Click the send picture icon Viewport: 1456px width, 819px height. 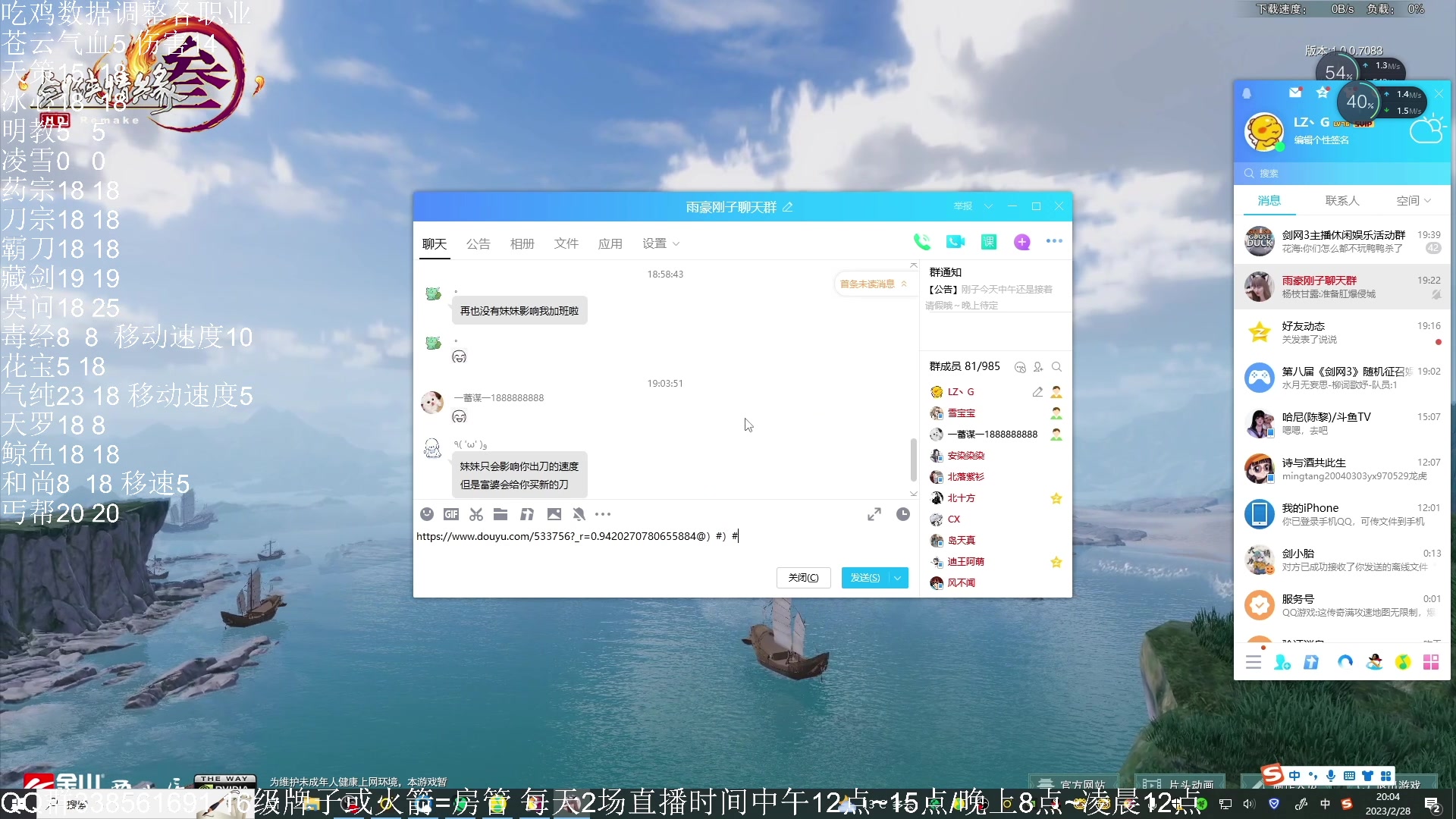coord(554,514)
